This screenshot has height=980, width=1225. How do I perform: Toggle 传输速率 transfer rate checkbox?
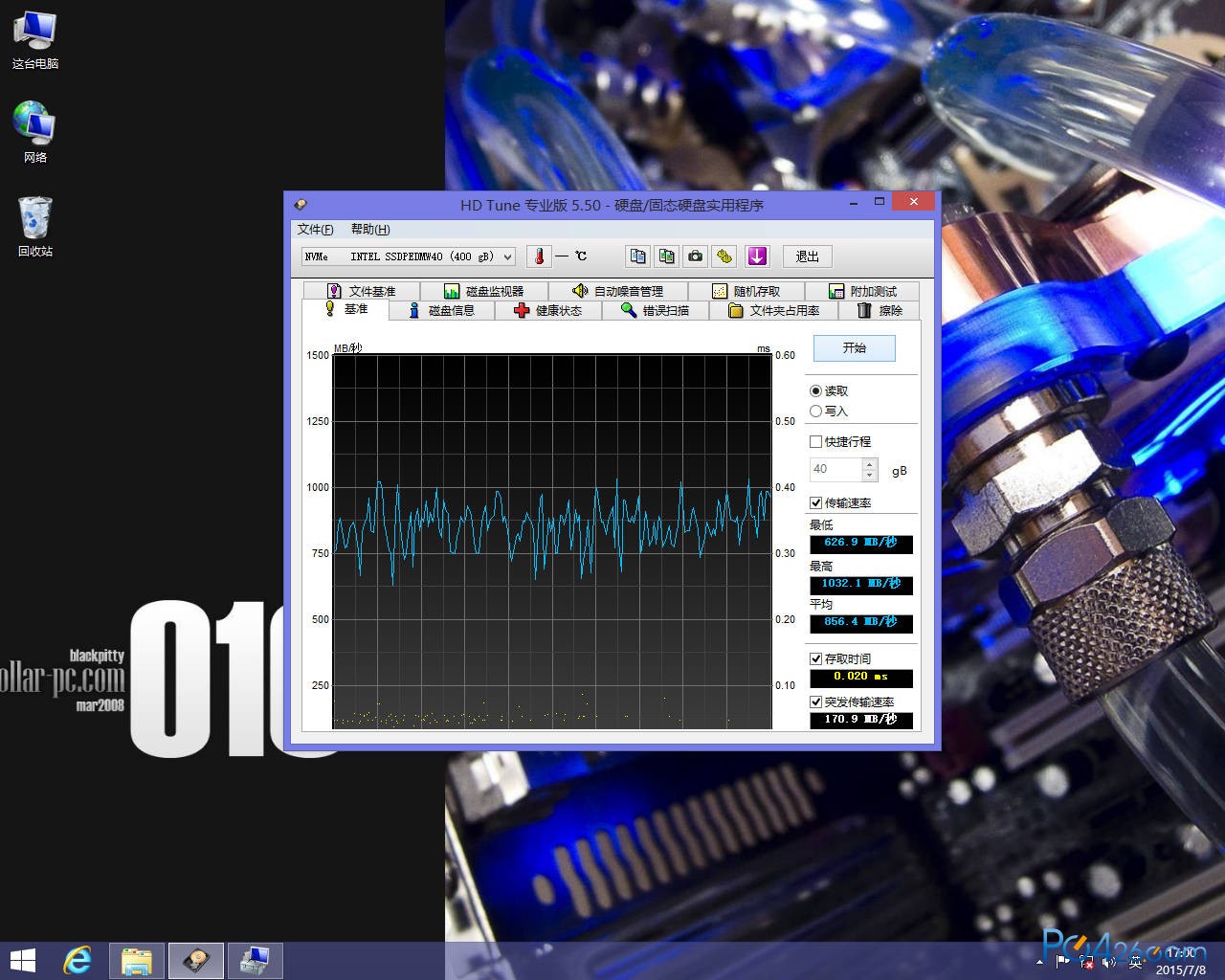[815, 502]
